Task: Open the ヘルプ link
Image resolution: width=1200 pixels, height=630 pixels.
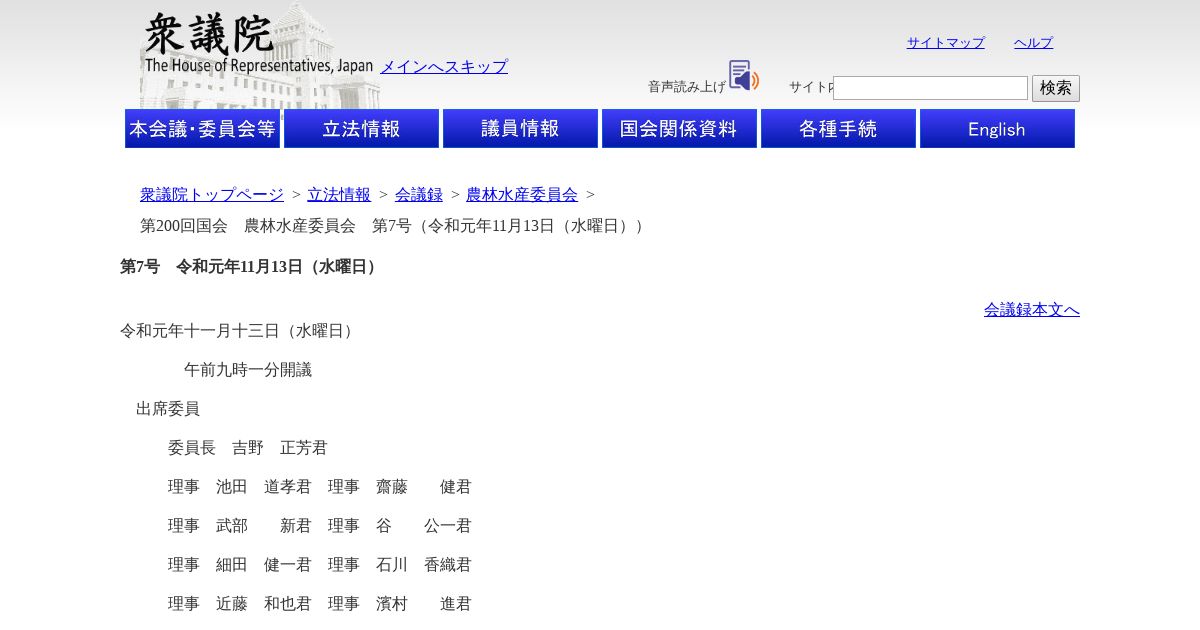Action: coord(1033,43)
